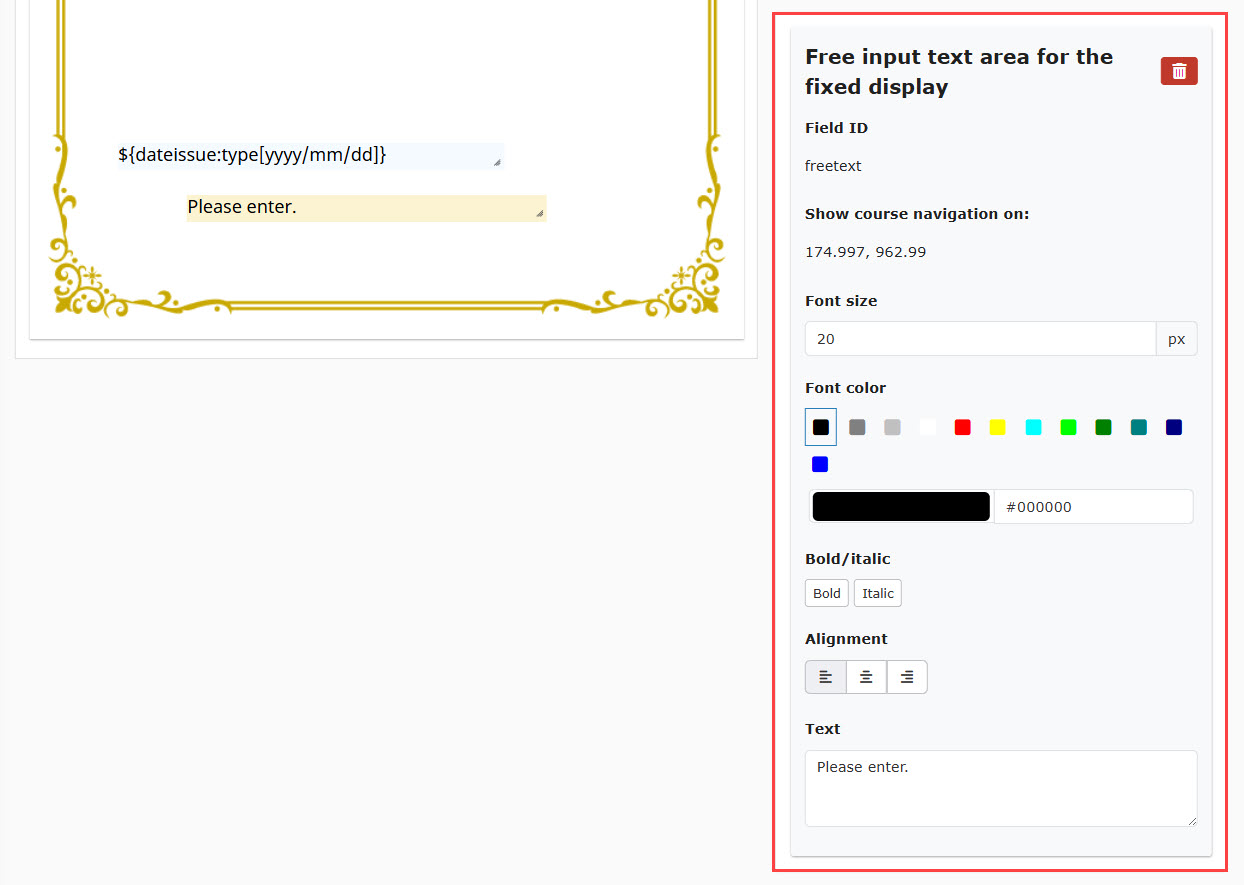
Task: Choose the red font color swatch
Action: pos(963,427)
